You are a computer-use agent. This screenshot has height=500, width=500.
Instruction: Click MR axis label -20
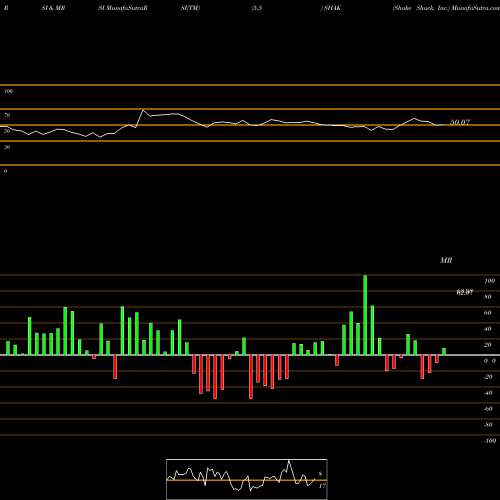point(488,377)
